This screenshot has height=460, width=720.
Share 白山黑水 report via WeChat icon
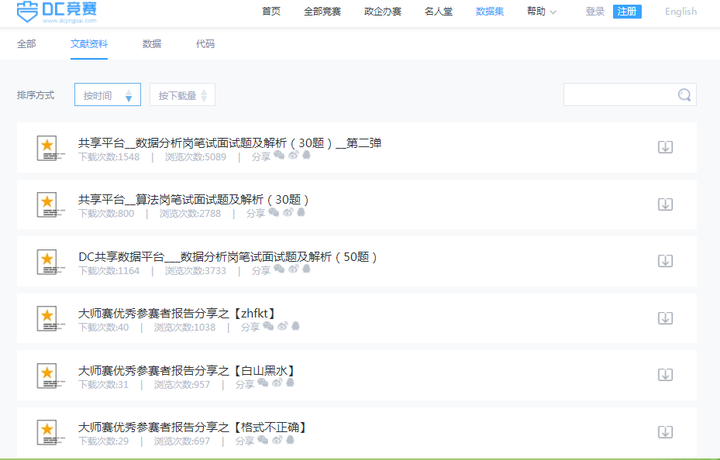(263, 383)
